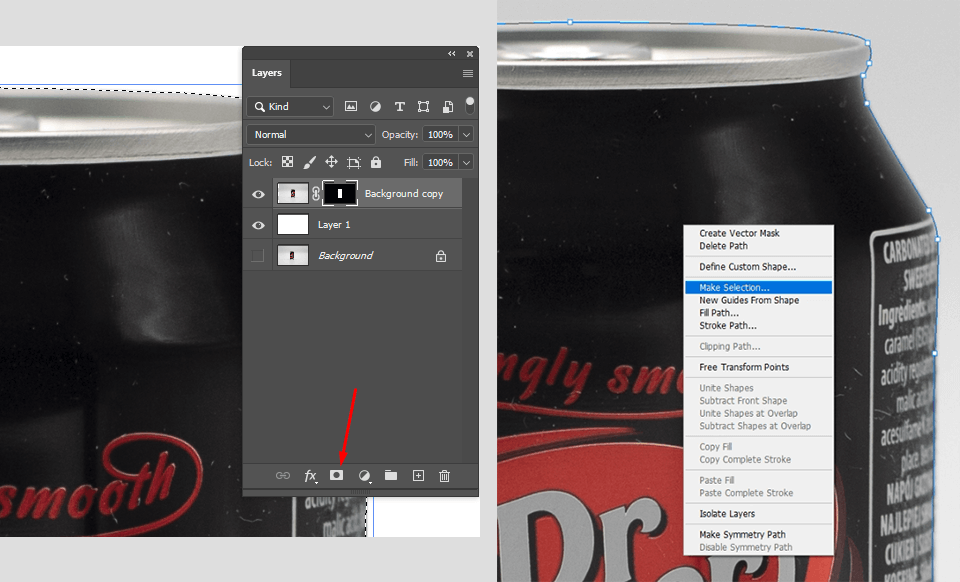The width and height of the screenshot is (960, 582).
Task: Select the Background layer name
Action: [x=345, y=255]
